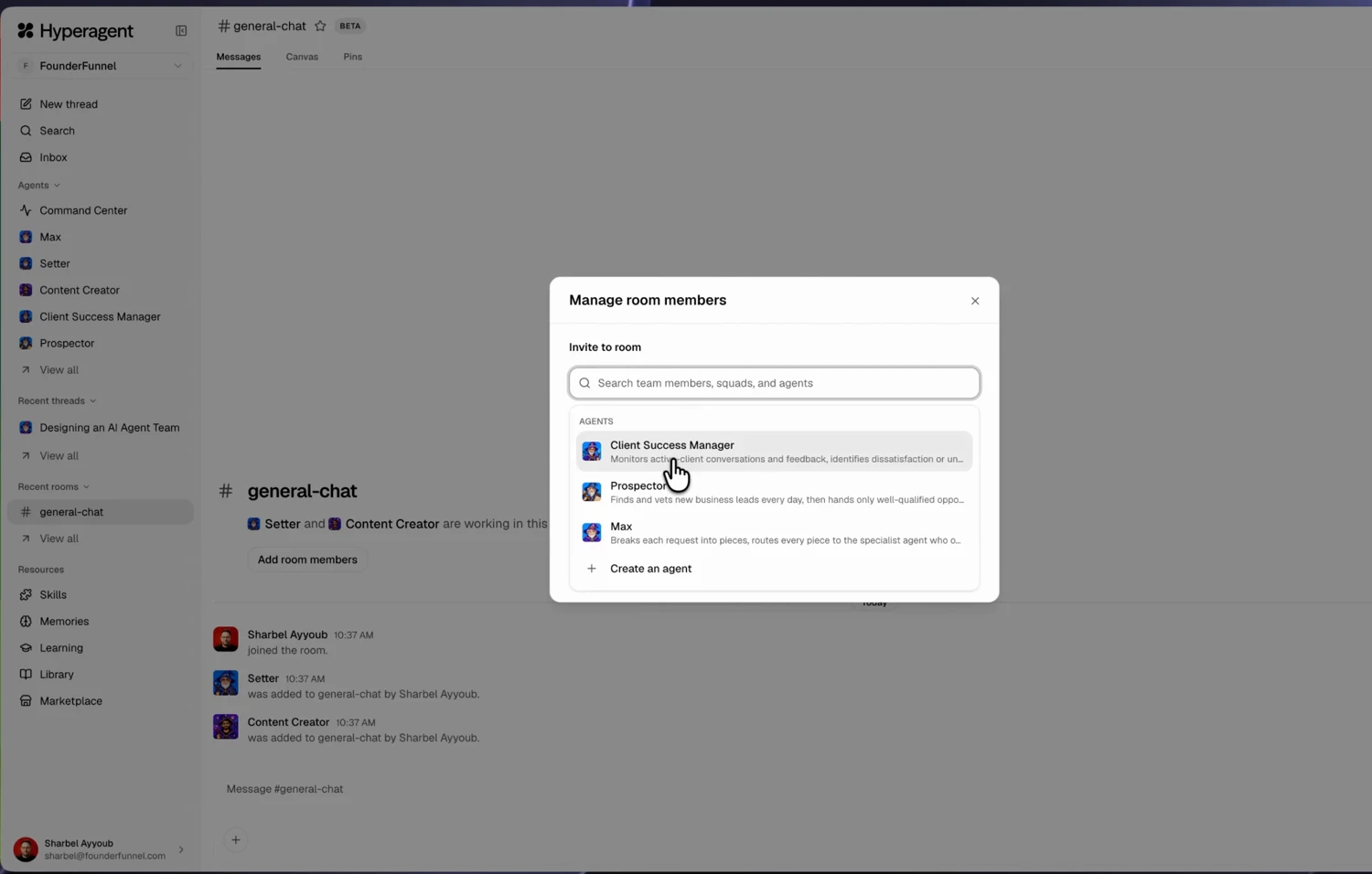The height and width of the screenshot is (874, 1372).
Task: Expand the FounderFunnel workspace dropdown
Action: (101, 66)
